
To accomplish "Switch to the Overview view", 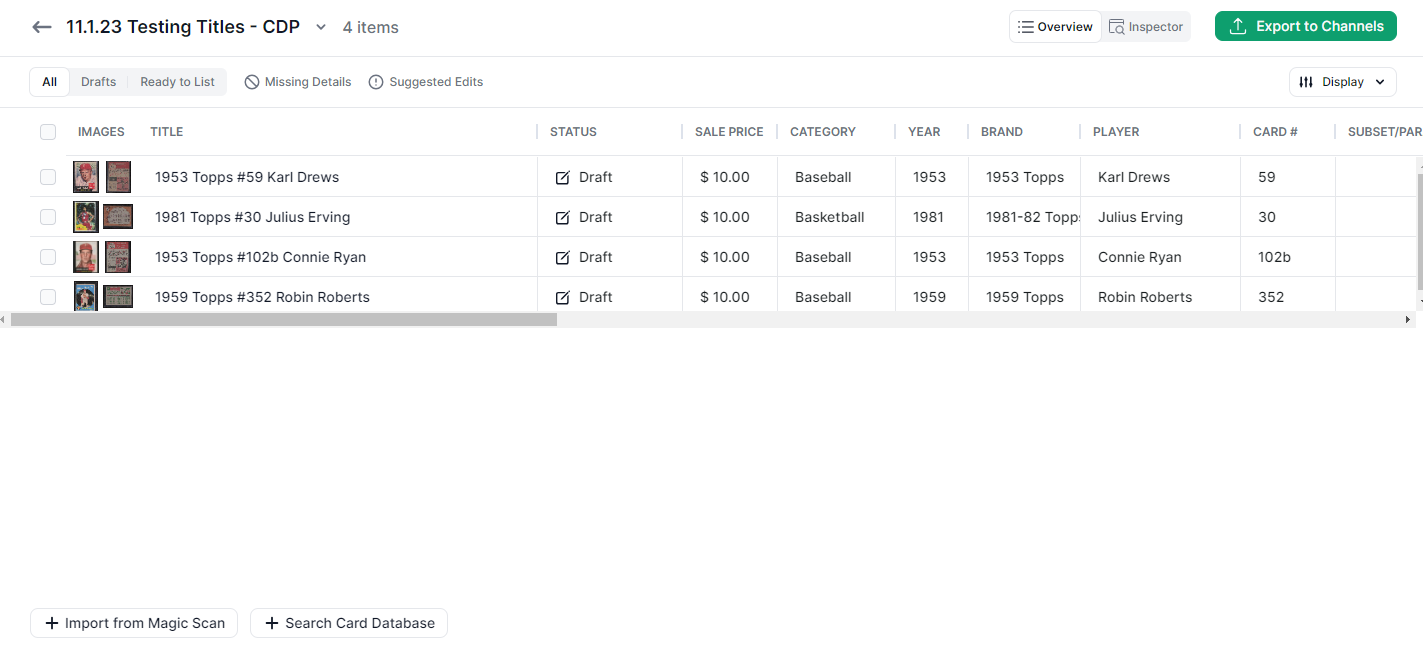I will 1055,27.
